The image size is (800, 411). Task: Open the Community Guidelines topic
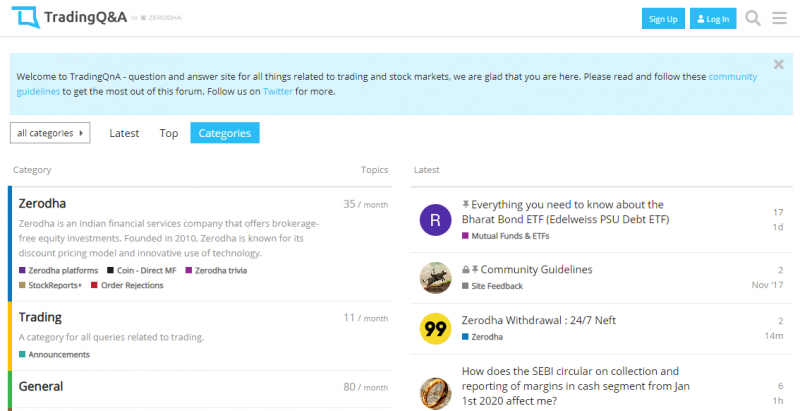click(536, 269)
